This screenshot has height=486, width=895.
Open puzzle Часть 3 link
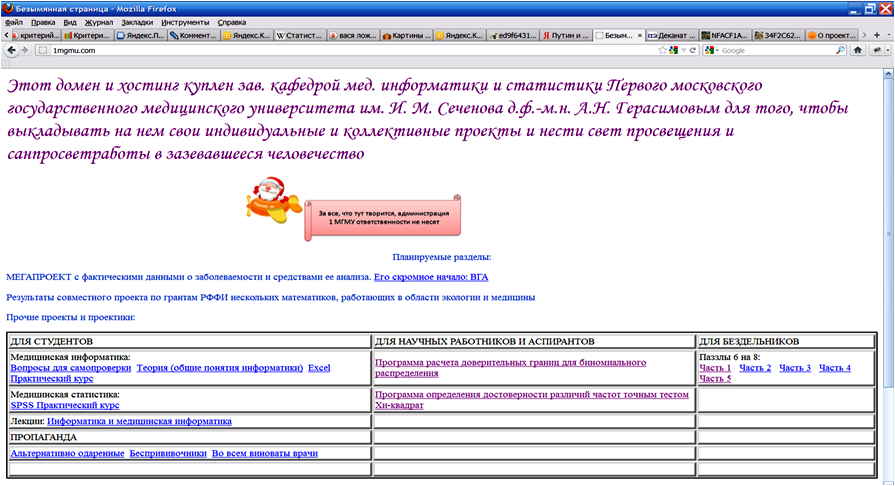(795, 368)
